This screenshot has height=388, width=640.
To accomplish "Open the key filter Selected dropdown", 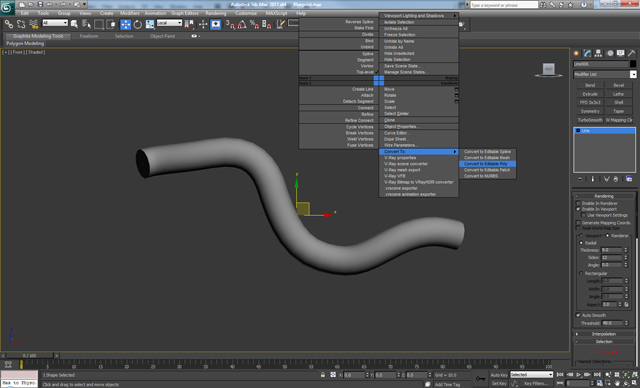I will pyautogui.click(x=531, y=375).
